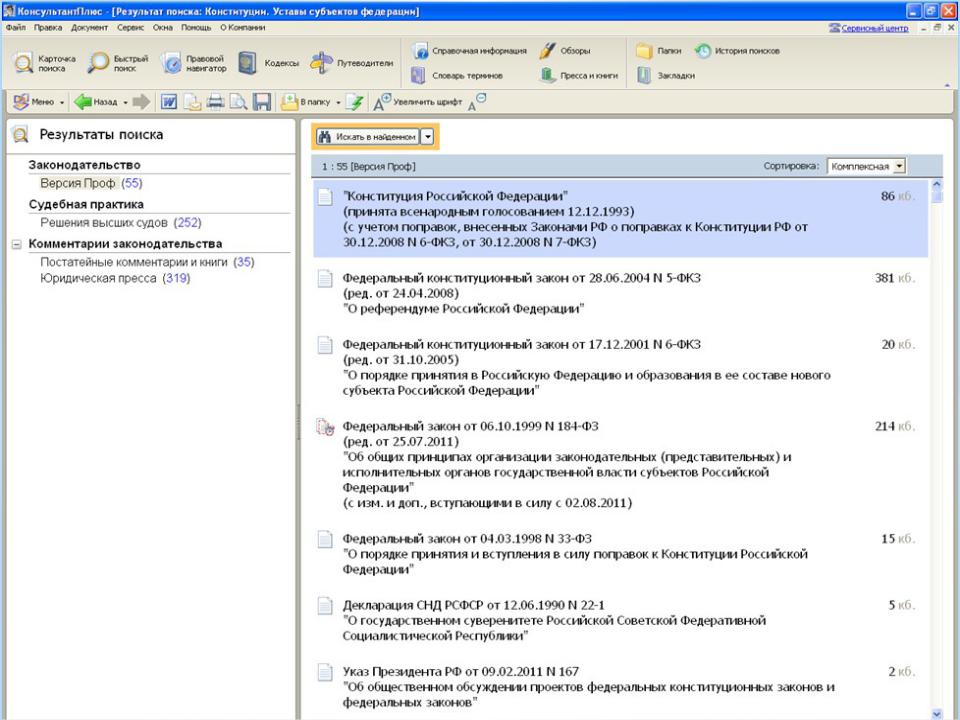Open Карточка поиска search card
This screenshot has width=960, height=720.
45,63
